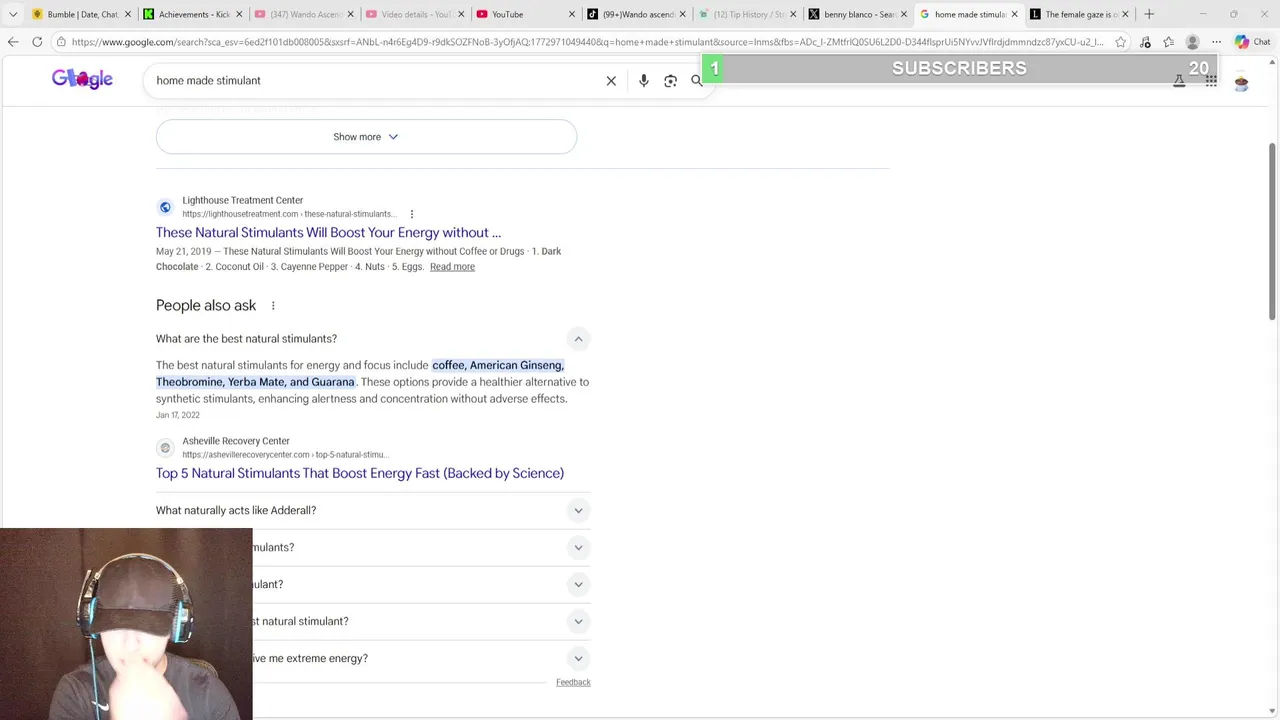1280x720 pixels.
Task: Switch to the Bumble browser tab
Action: [82, 14]
